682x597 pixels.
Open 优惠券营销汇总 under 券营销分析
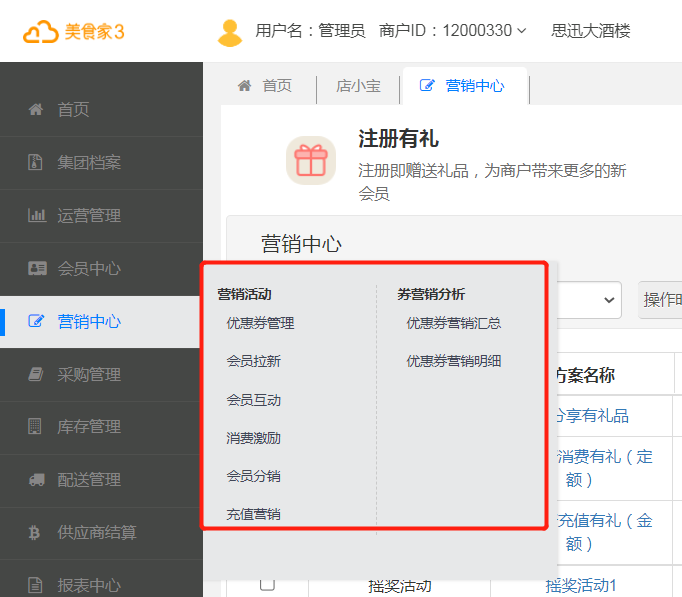point(453,323)
